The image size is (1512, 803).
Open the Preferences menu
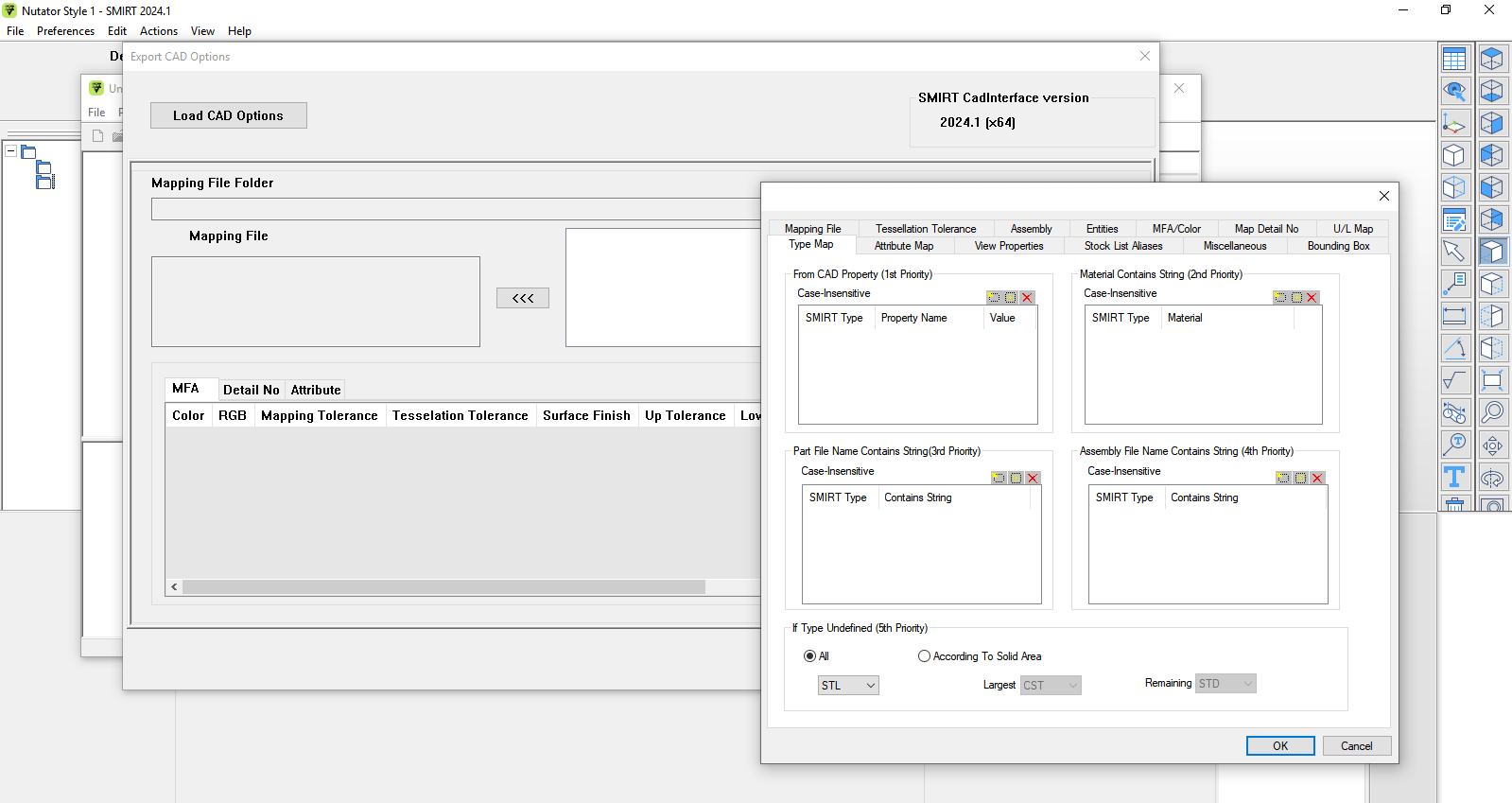pyautogui.click(x=65, y=31)
